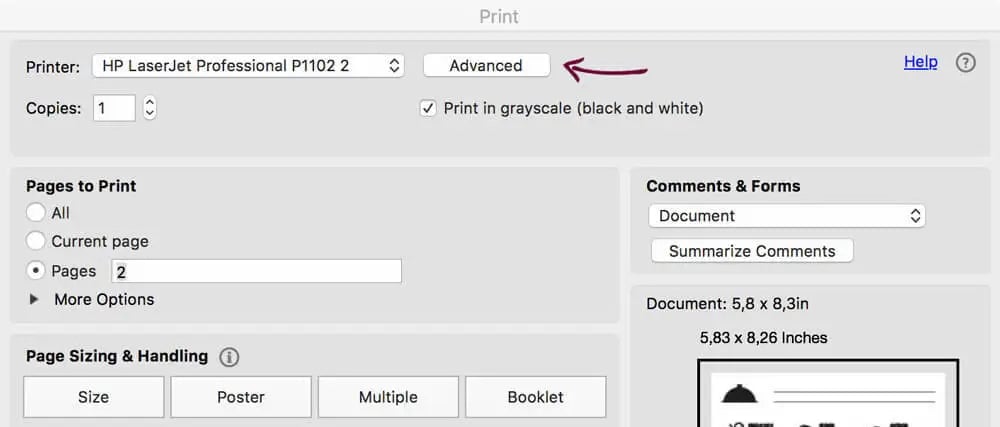Open the Comments & Forms Document dropdown

click(x=786, y=216)
